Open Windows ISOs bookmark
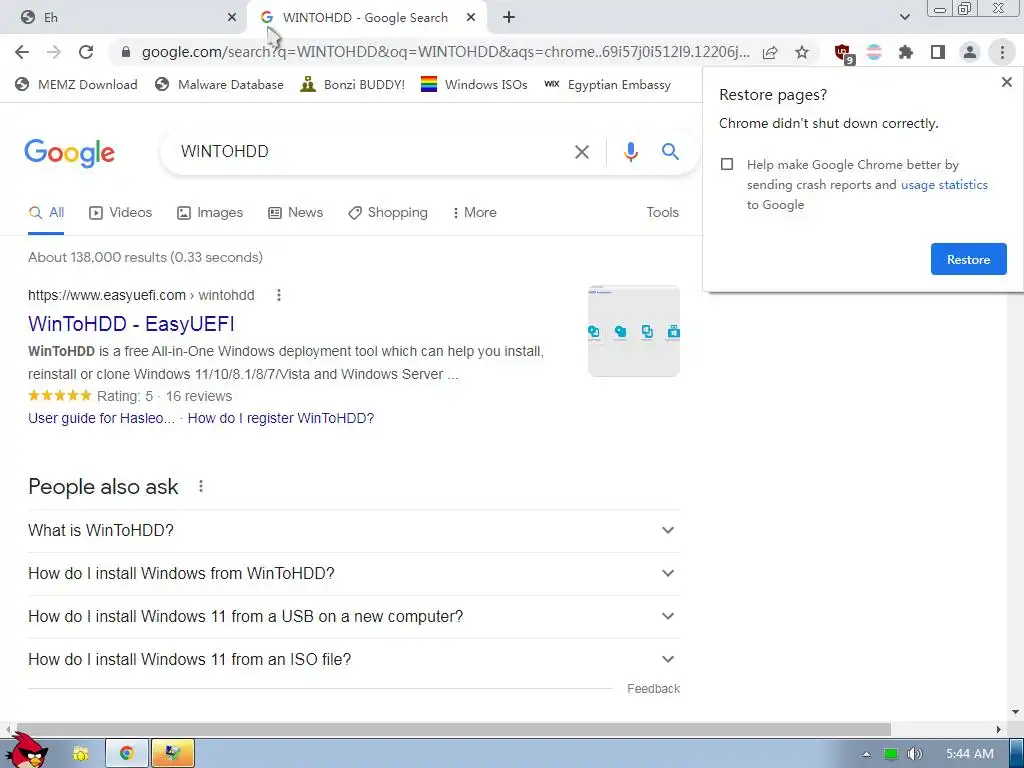Screen dimensions: 1024x768 474,85
